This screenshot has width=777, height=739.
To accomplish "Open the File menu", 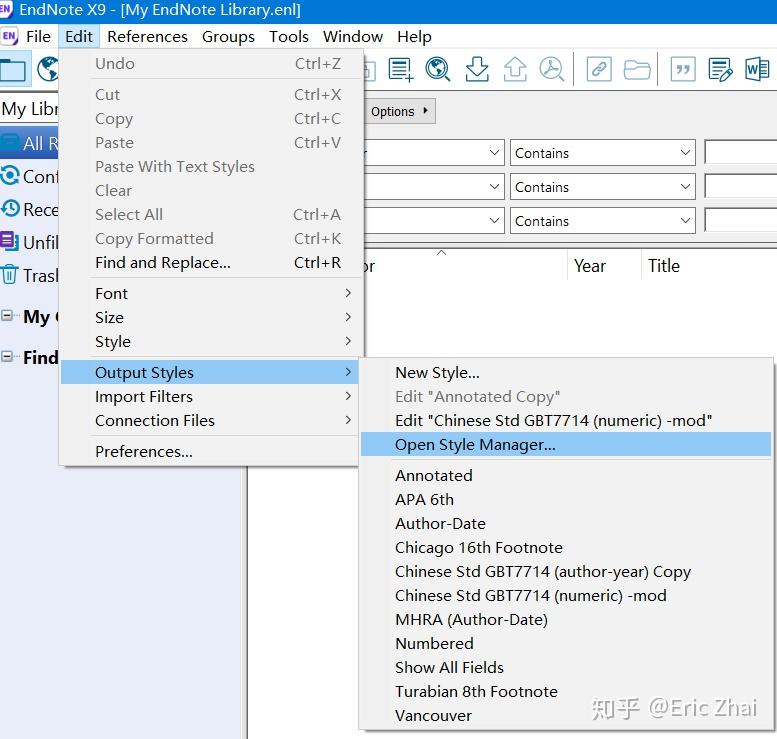I will pyautogui.click(x=38, y=36).
